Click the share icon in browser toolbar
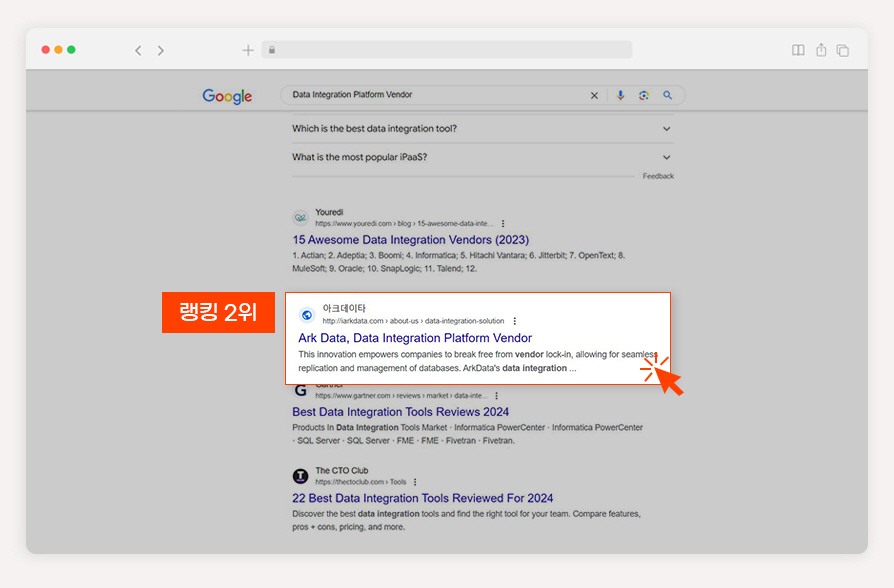Screen dimensions: 894x588 pos(821,50)
